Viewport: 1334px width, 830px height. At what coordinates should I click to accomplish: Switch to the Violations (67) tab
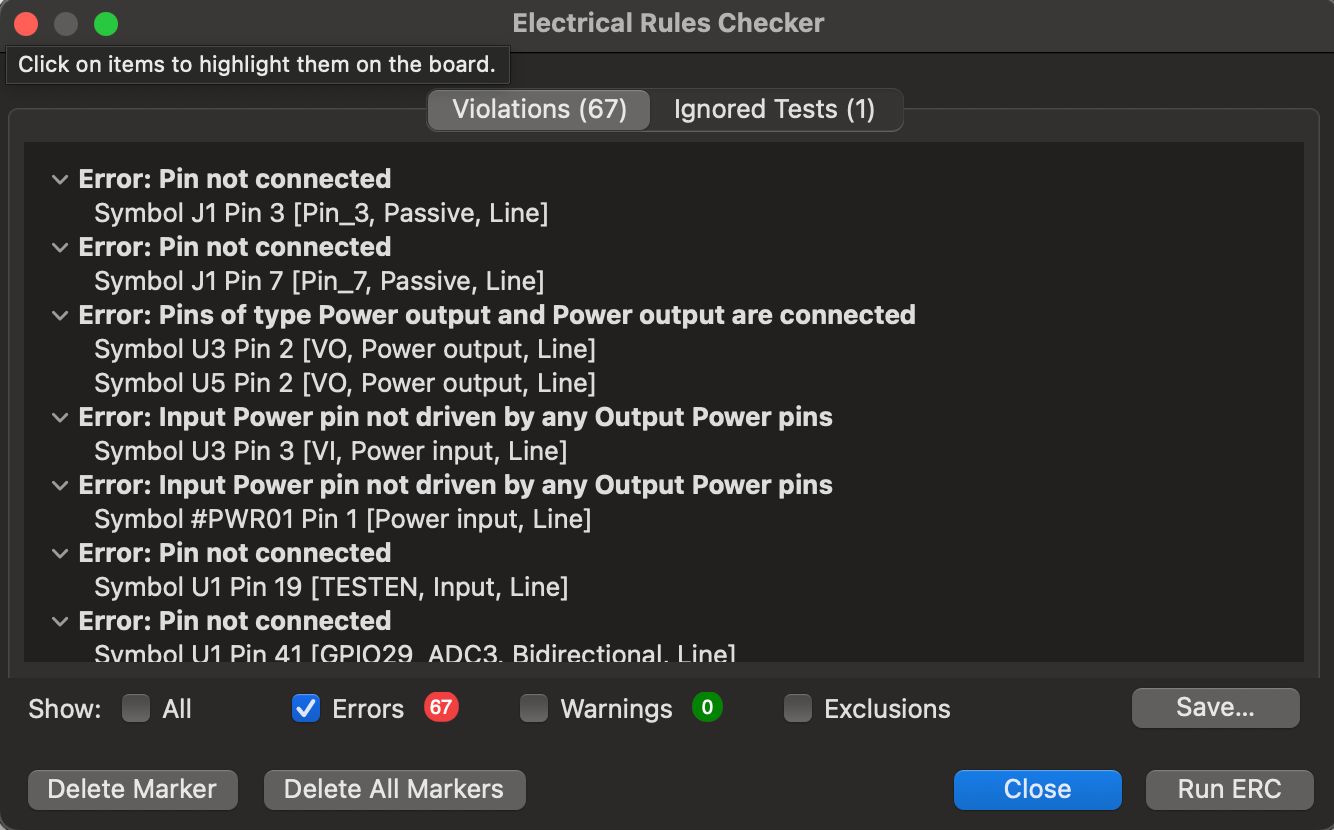point(539,109)
